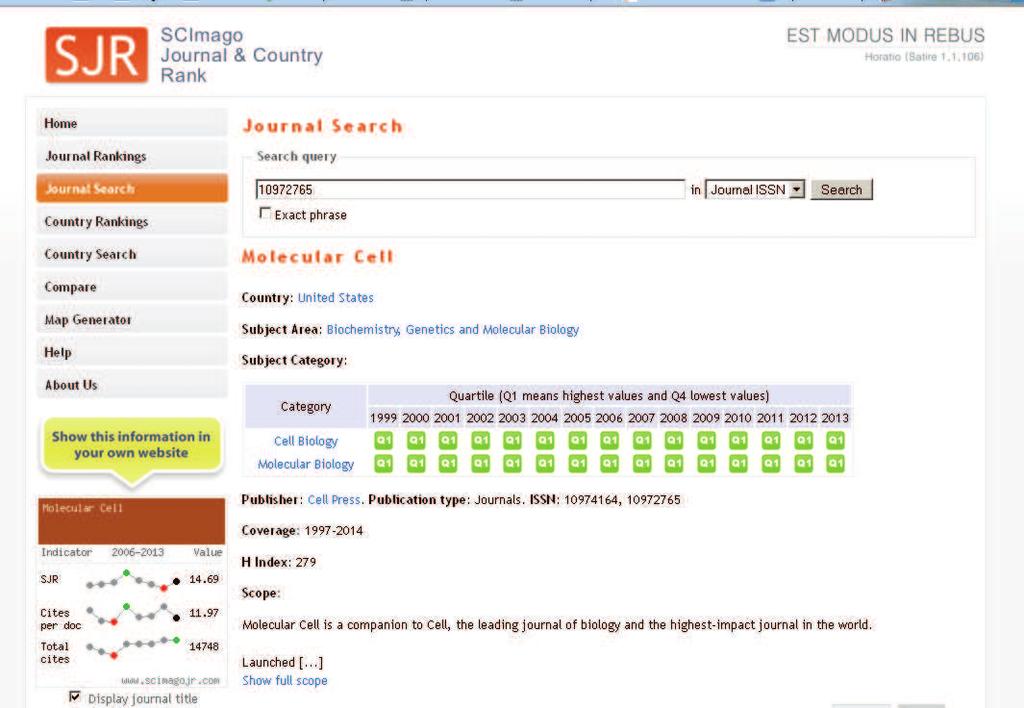Open the Journal ISSN dropdown
Image resolution: width=1024 pixels, height=708 pixels.
tap(755, 189)
